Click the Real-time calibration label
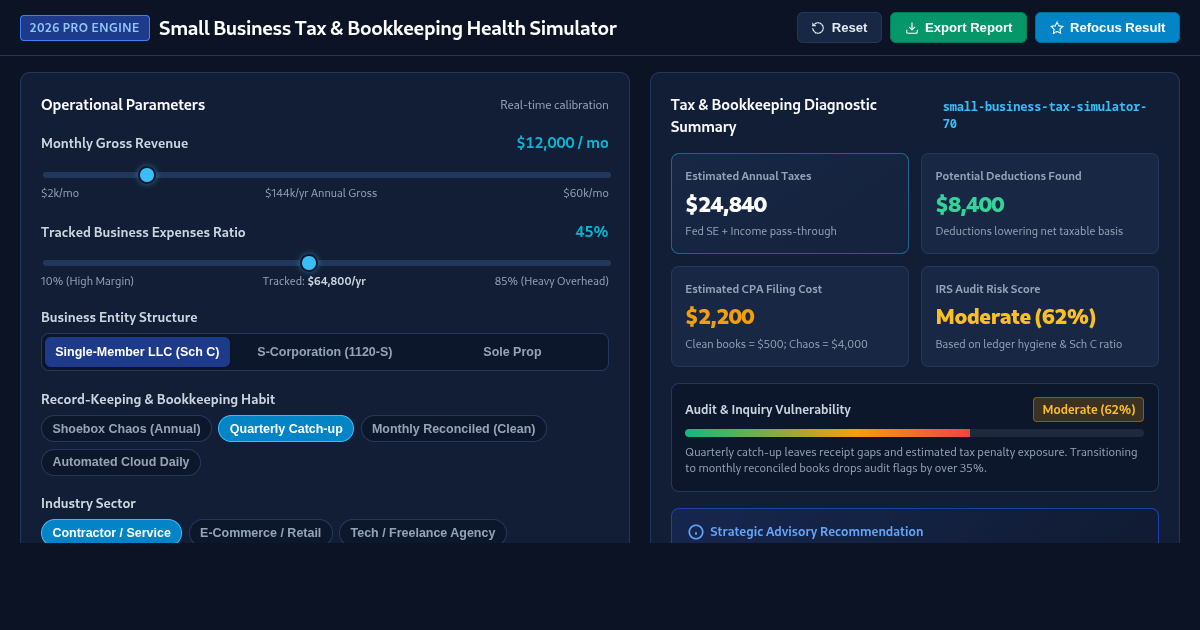 (554, 105)
